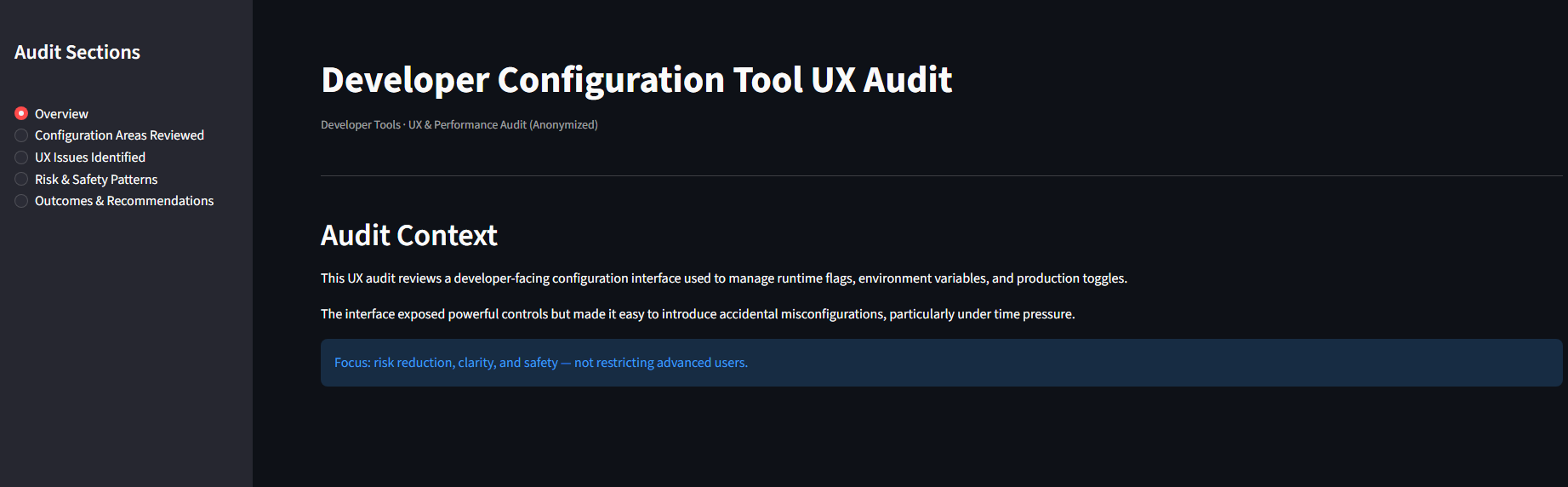Screen dimensions: 1568x487
Task: Pick the Risk & Safety Patterns radio circle
Action: click(x=21, y=180)
